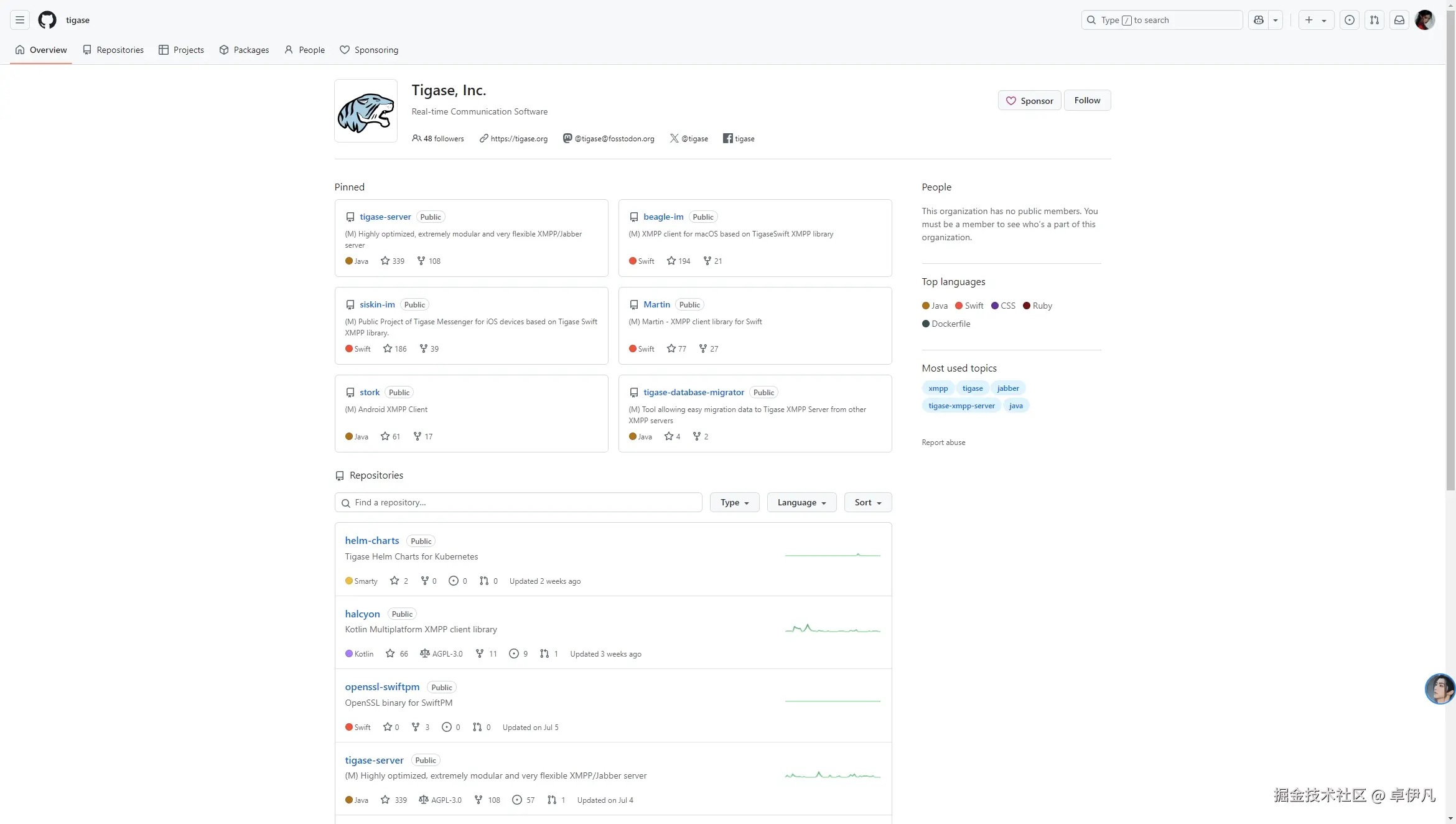Click the Find a repository search field
The height and width of the screenshot is (824, 1456).
(x=518, y=502)
